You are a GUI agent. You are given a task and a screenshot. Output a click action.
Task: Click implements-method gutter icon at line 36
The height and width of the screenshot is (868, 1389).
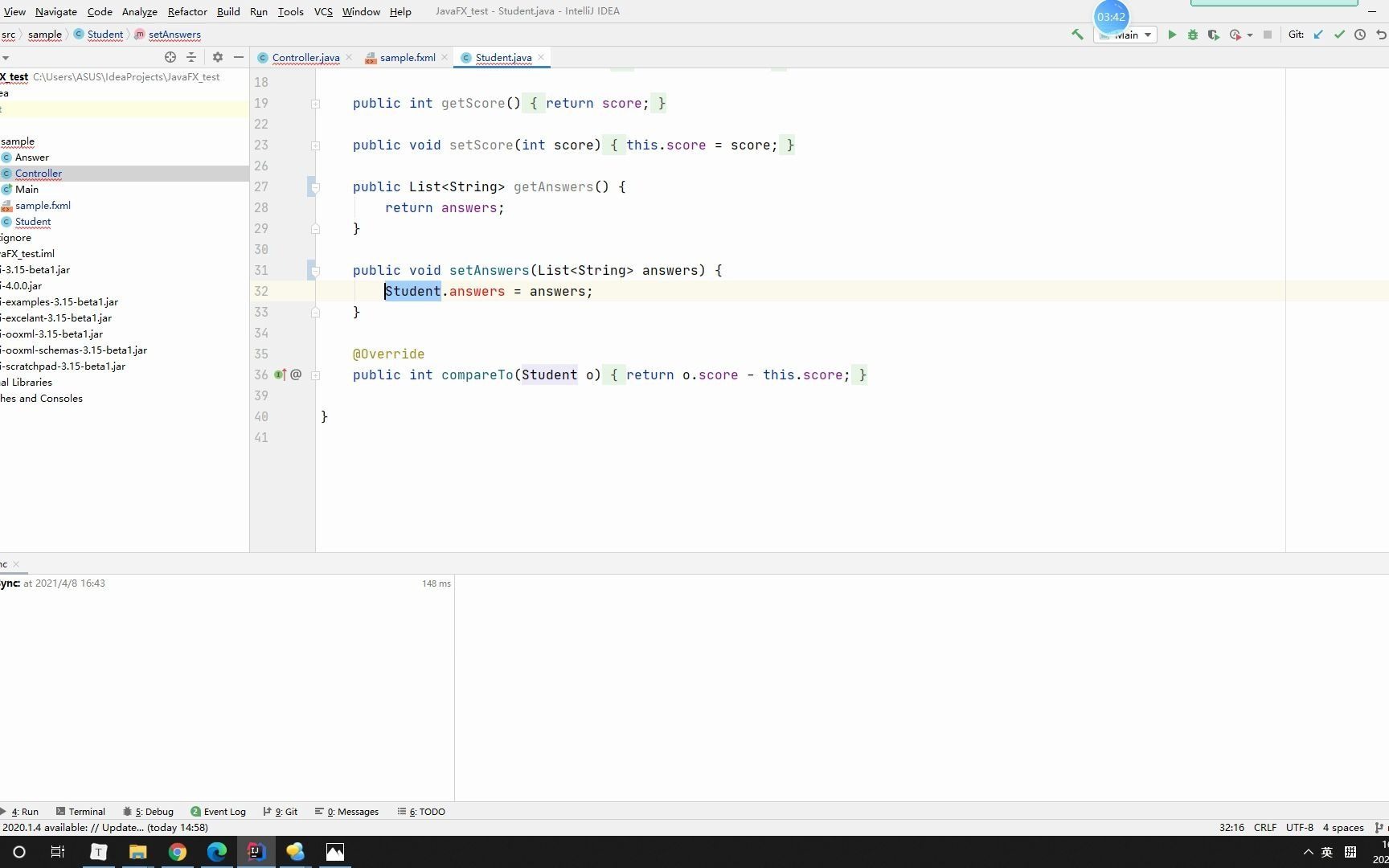(280, 375)
